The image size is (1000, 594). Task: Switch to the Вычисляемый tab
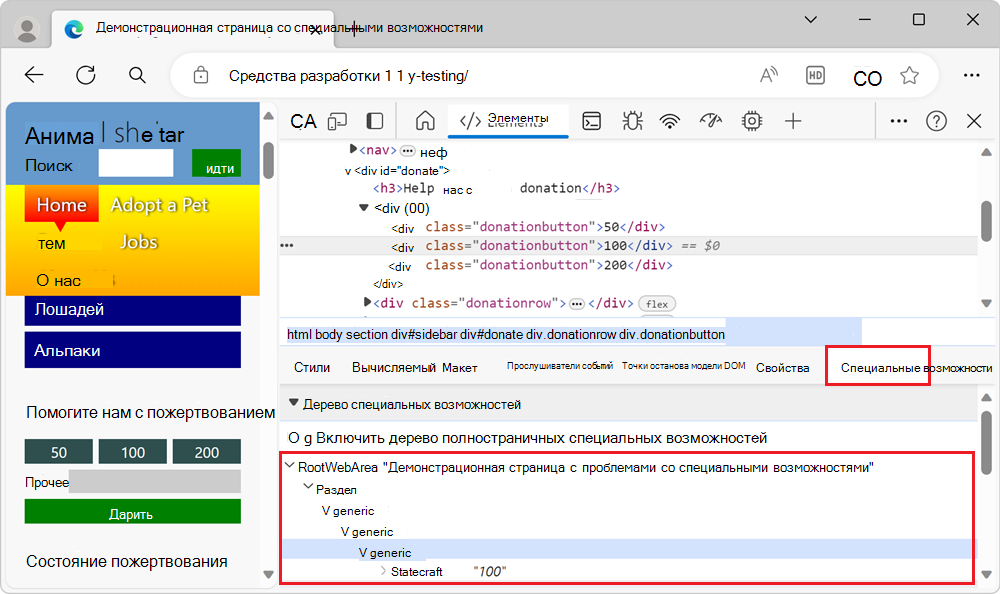[393, 368]
